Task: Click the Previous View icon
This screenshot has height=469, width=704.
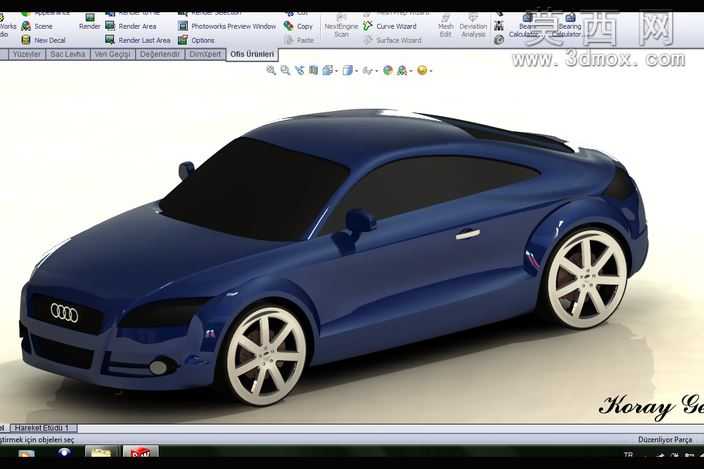Action: click(x=299, y=70)
